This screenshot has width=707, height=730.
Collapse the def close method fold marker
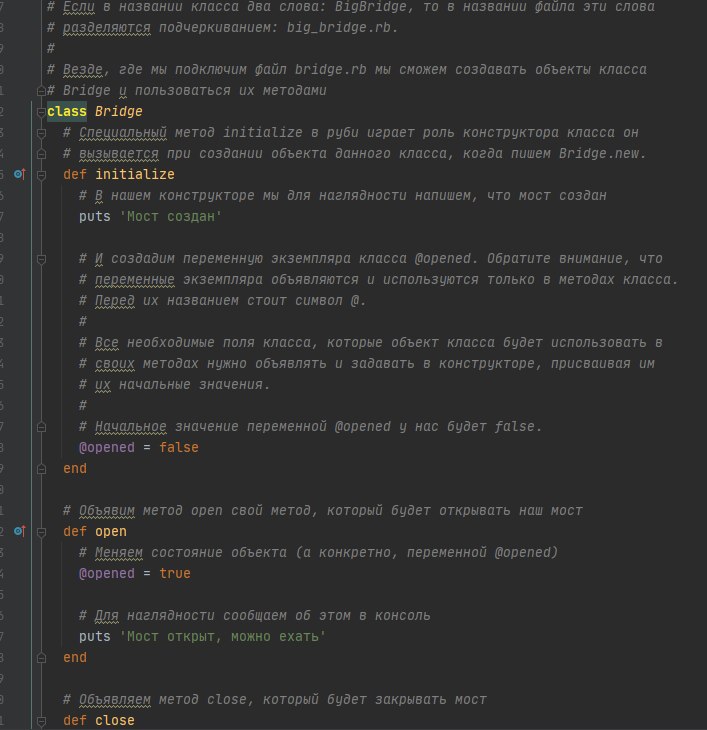point(41,721)
